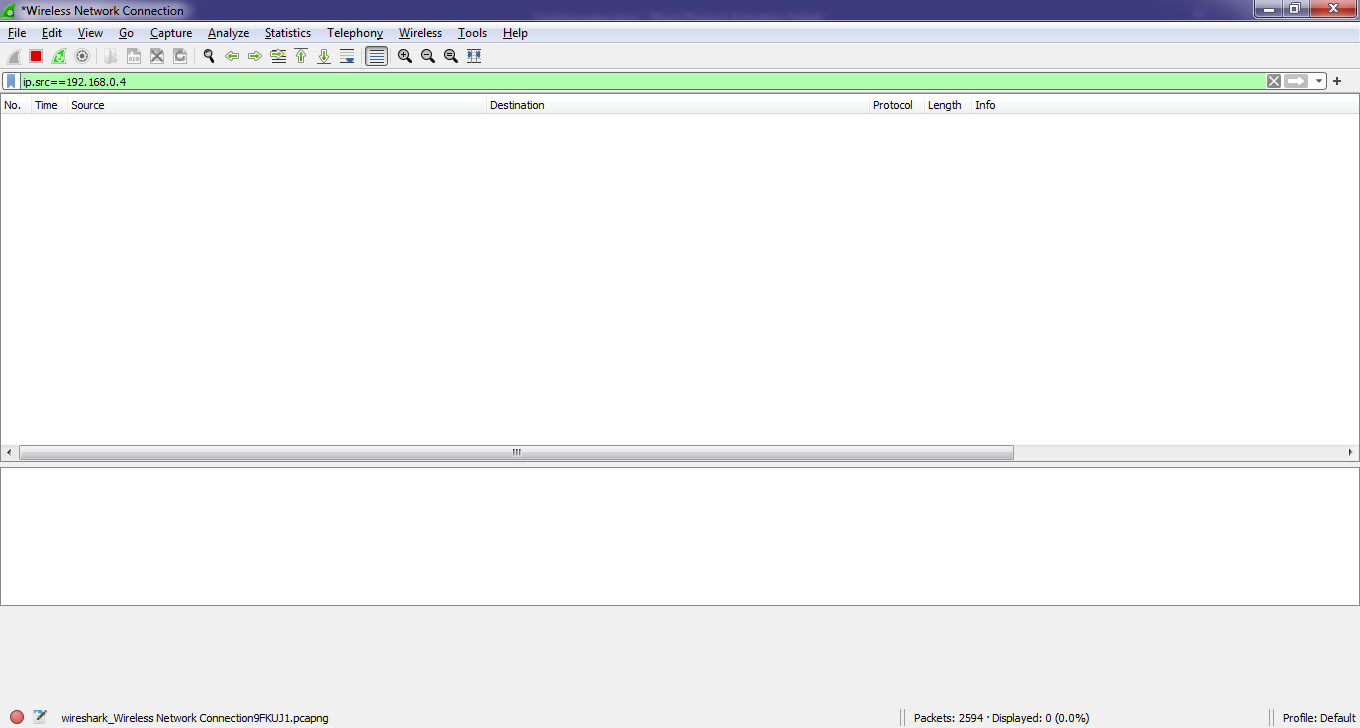
Task: Open the display filter bookmark menu
Action: [10, 81]
